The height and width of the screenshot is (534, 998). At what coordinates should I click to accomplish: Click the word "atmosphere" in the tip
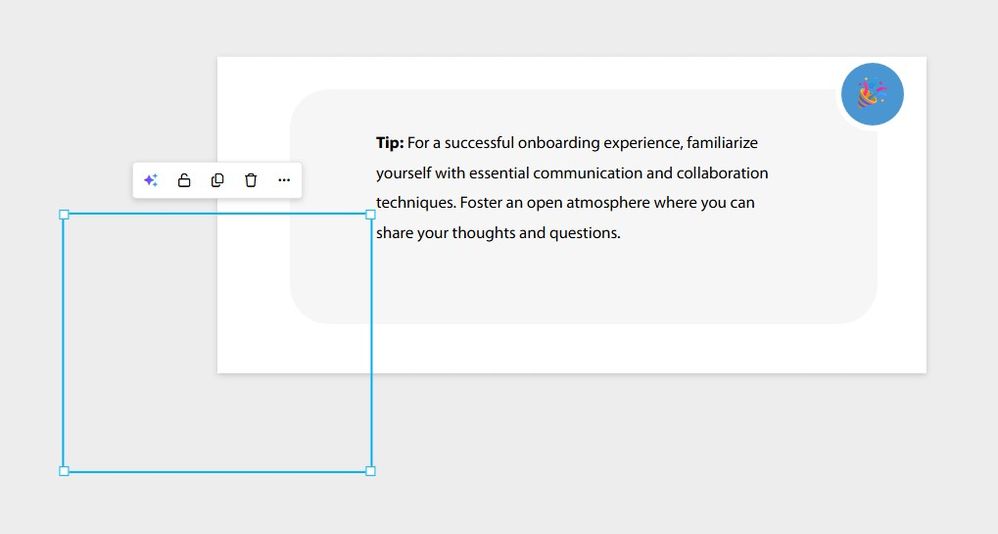click(x=607, y=203)
